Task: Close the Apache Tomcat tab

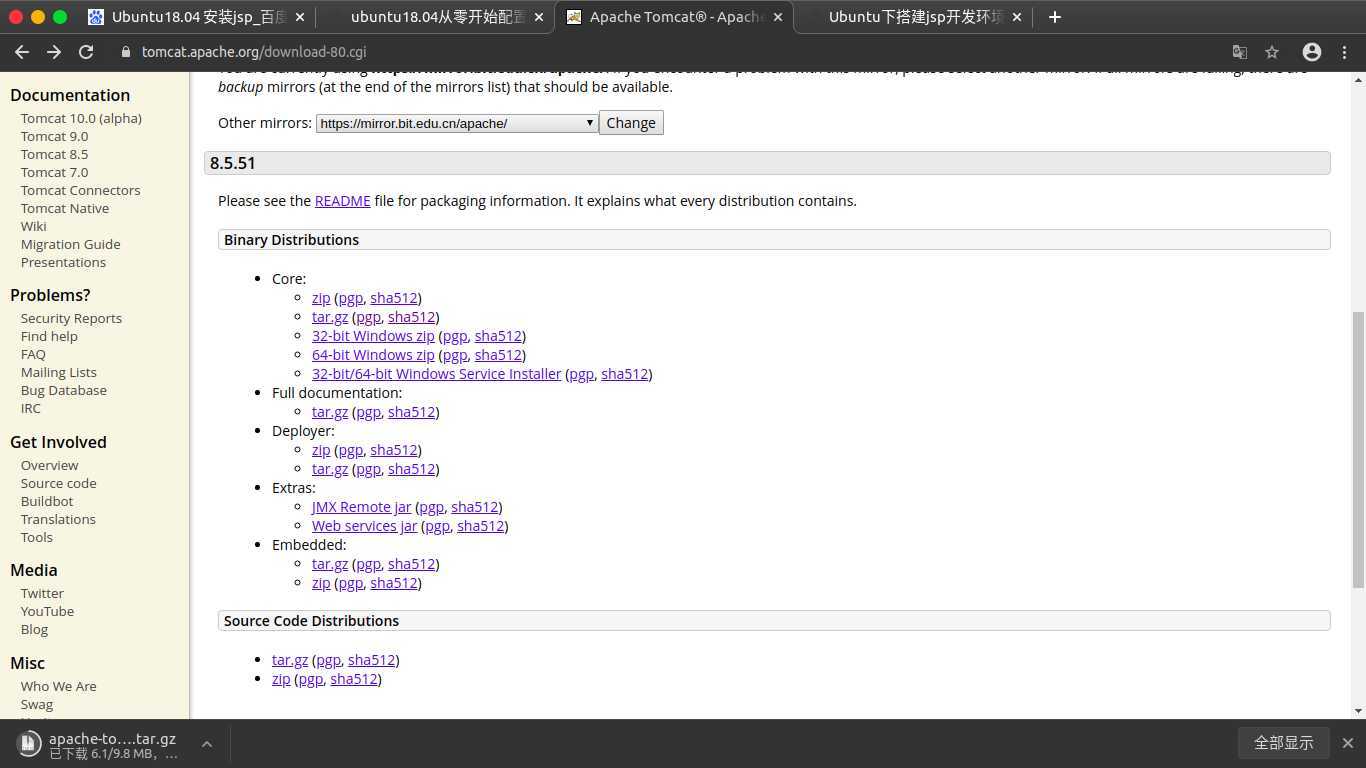Action: tap(777, 17)
